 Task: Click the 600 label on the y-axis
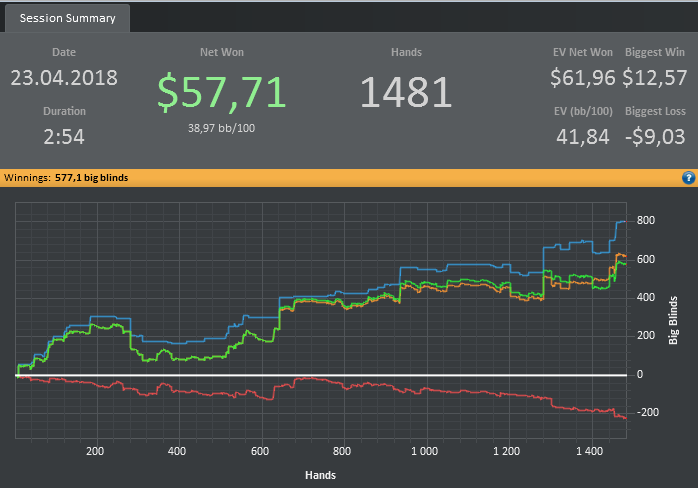click(x=645, y=259)
